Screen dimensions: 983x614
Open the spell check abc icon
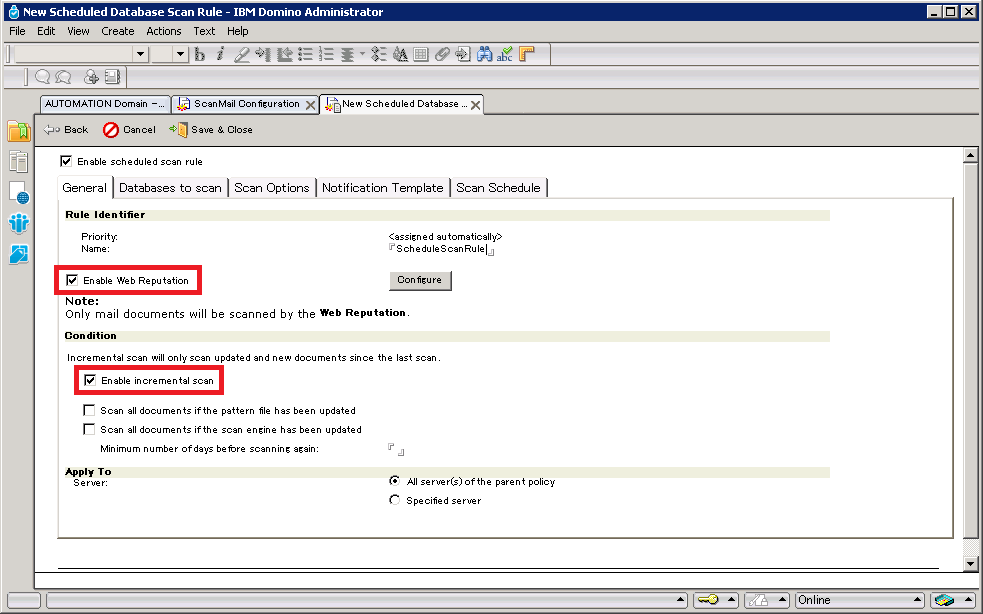(505, 55)
